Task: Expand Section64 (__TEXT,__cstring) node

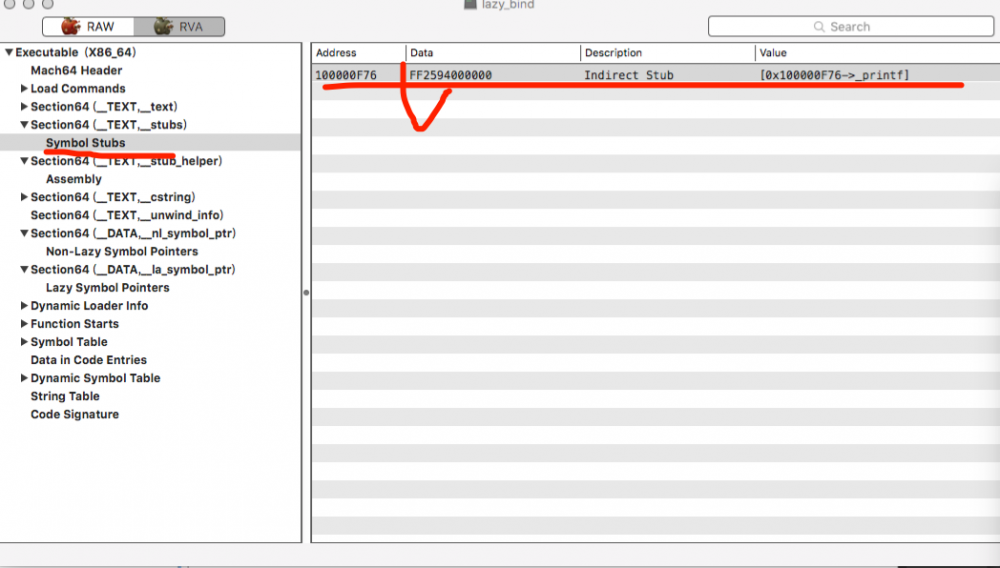Action: (x=24, y=197)
